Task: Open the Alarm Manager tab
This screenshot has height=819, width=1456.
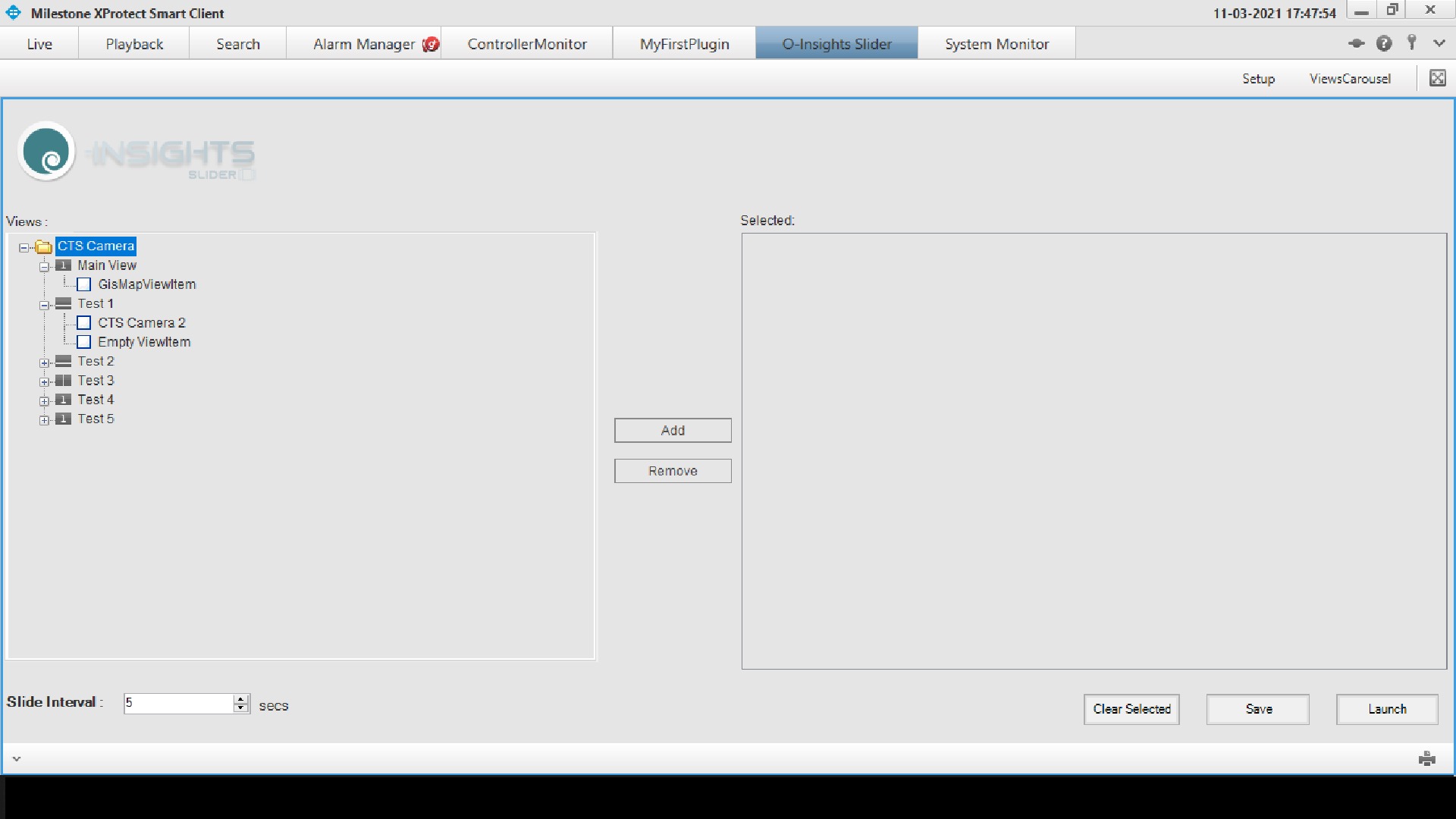Action: [364, 44]
